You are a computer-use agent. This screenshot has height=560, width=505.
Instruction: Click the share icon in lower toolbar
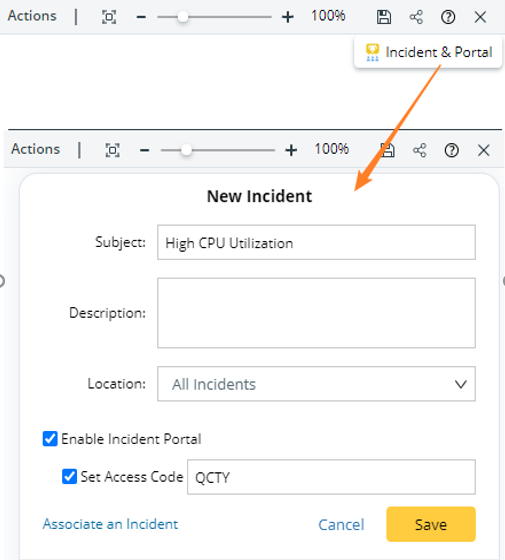(x=420, y=150)
